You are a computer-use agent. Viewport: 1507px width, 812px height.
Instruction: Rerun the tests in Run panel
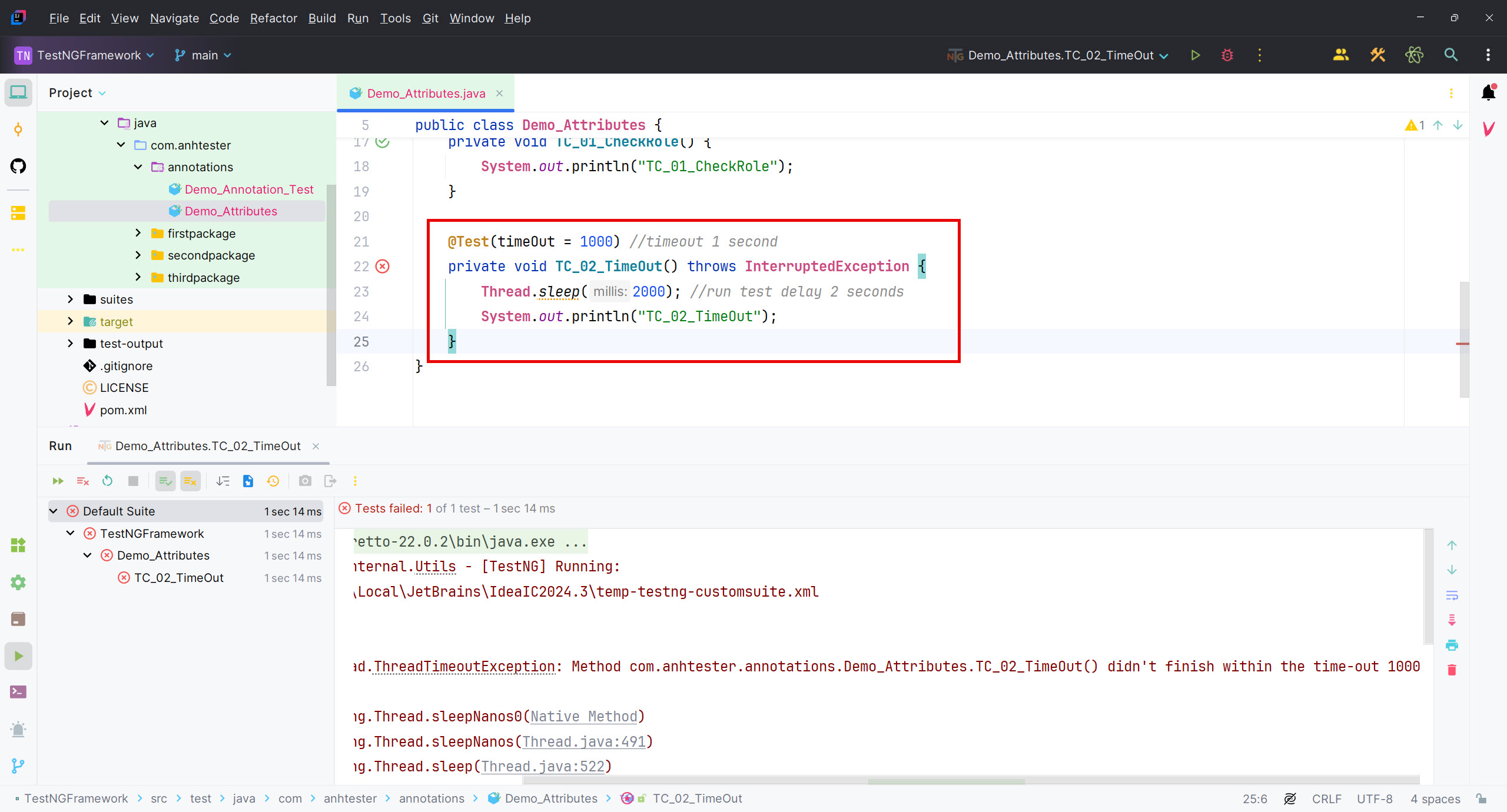(58, 481)
